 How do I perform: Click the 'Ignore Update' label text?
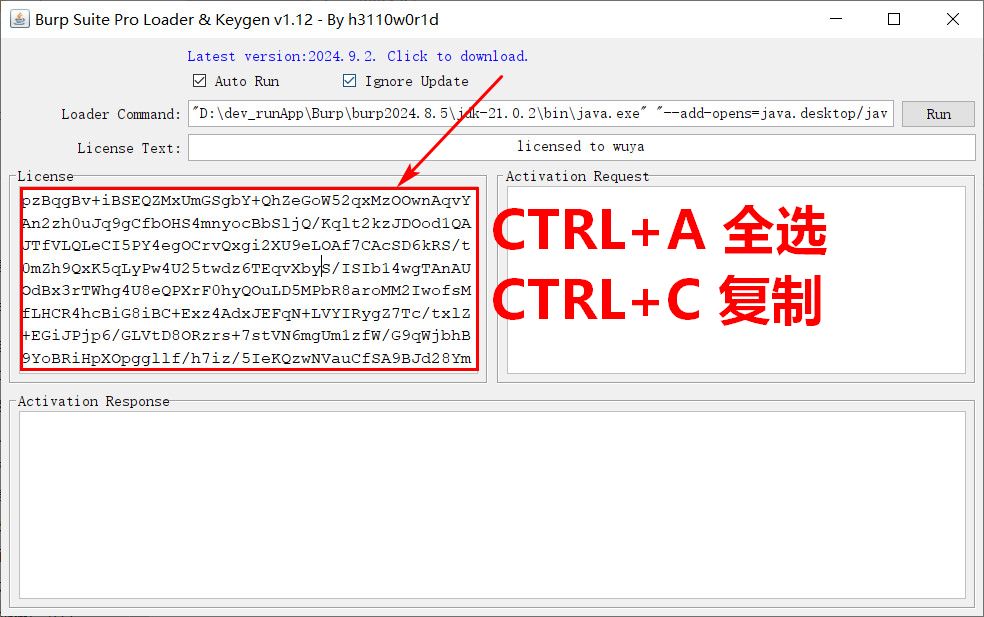(x=416, y=81)
